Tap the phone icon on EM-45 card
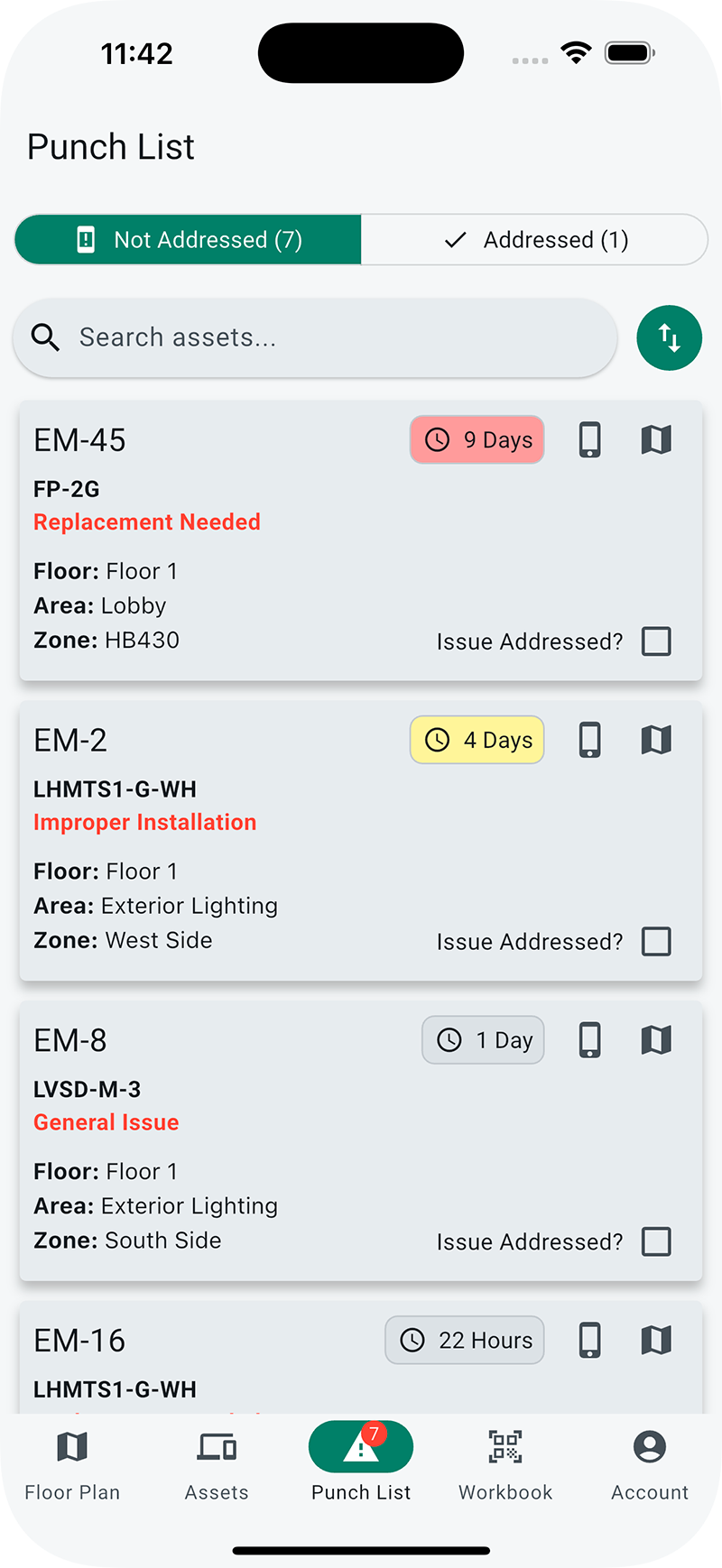The height and width of the screenshot is (1568, 722). [x=590, y=440]
